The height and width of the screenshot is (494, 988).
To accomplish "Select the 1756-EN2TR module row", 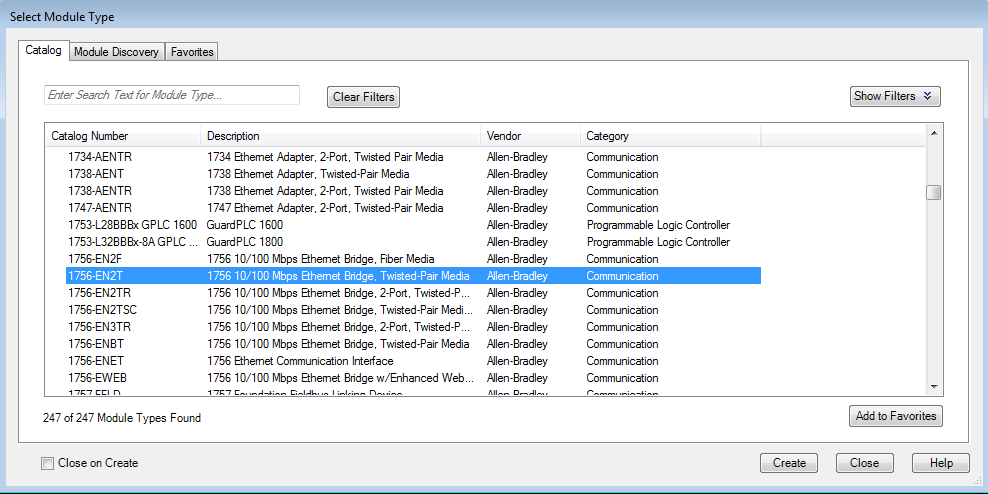I will [413, 293].
